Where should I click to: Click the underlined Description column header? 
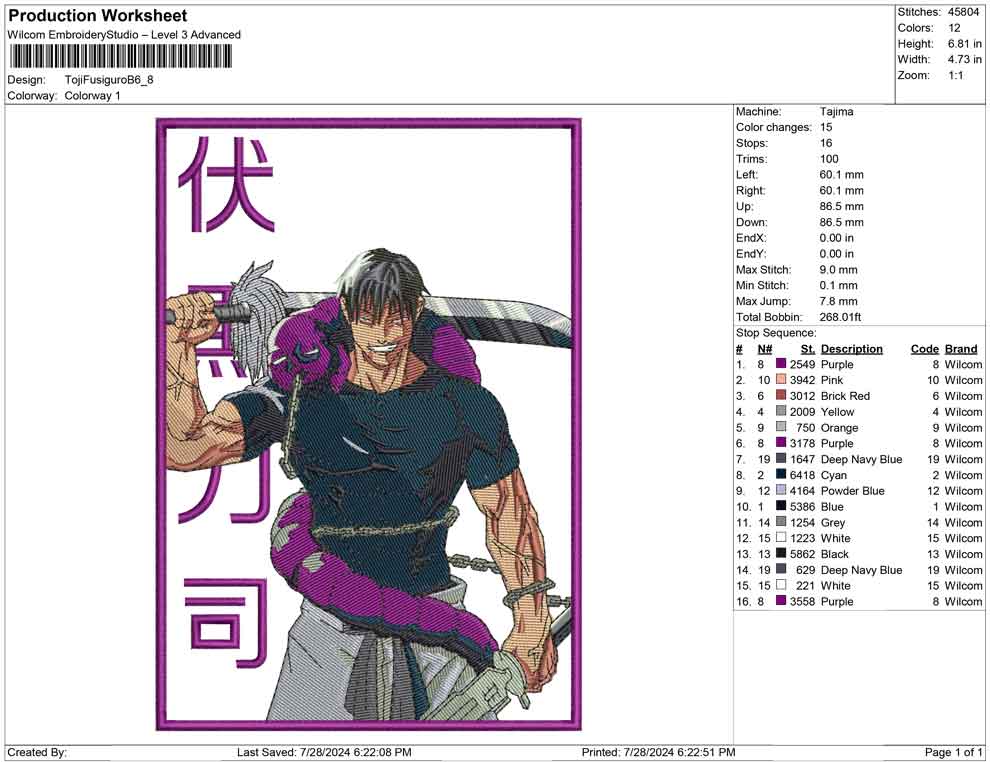tap(851, 349)
